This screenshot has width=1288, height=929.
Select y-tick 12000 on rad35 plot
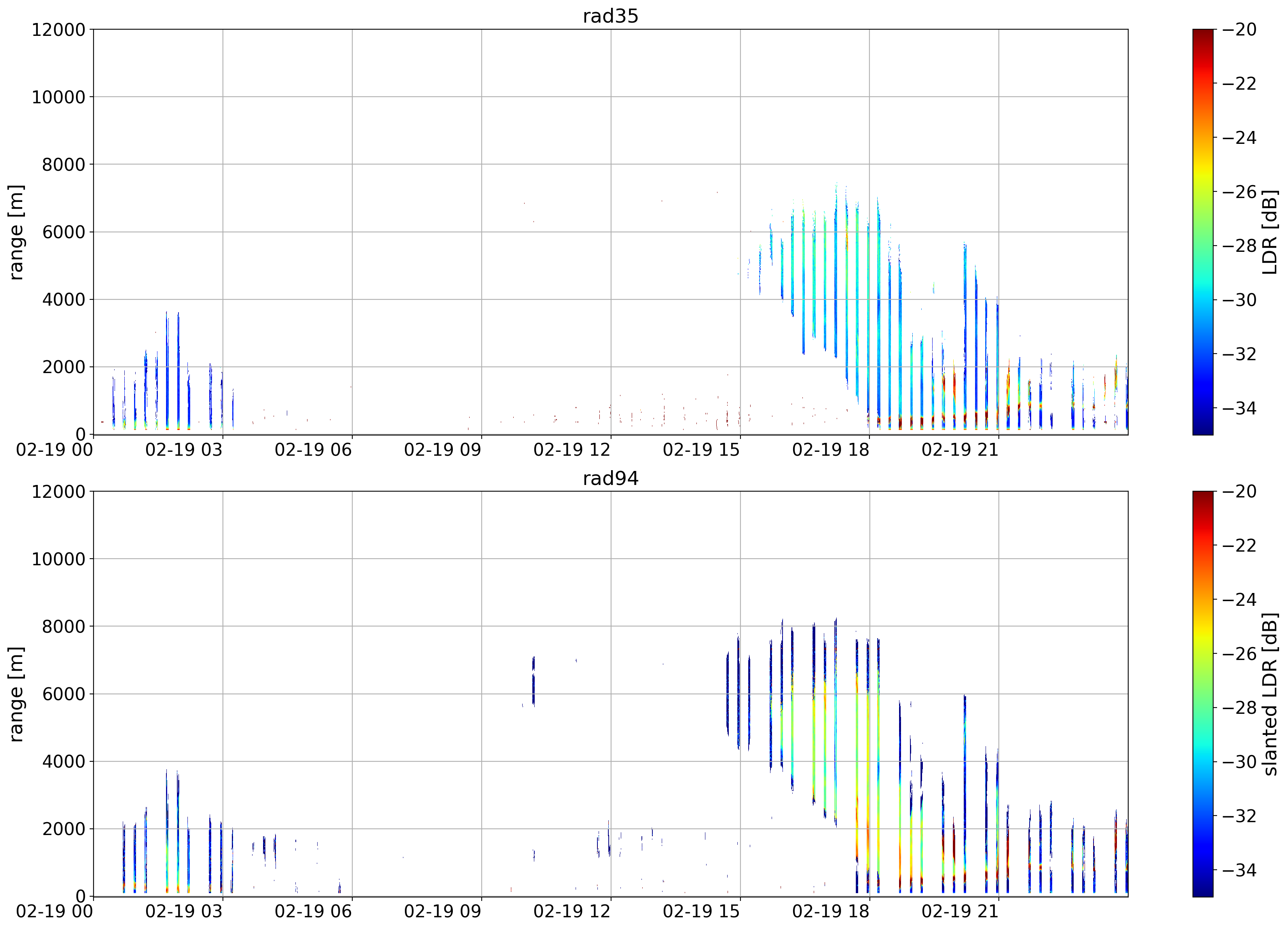[58, 30]
